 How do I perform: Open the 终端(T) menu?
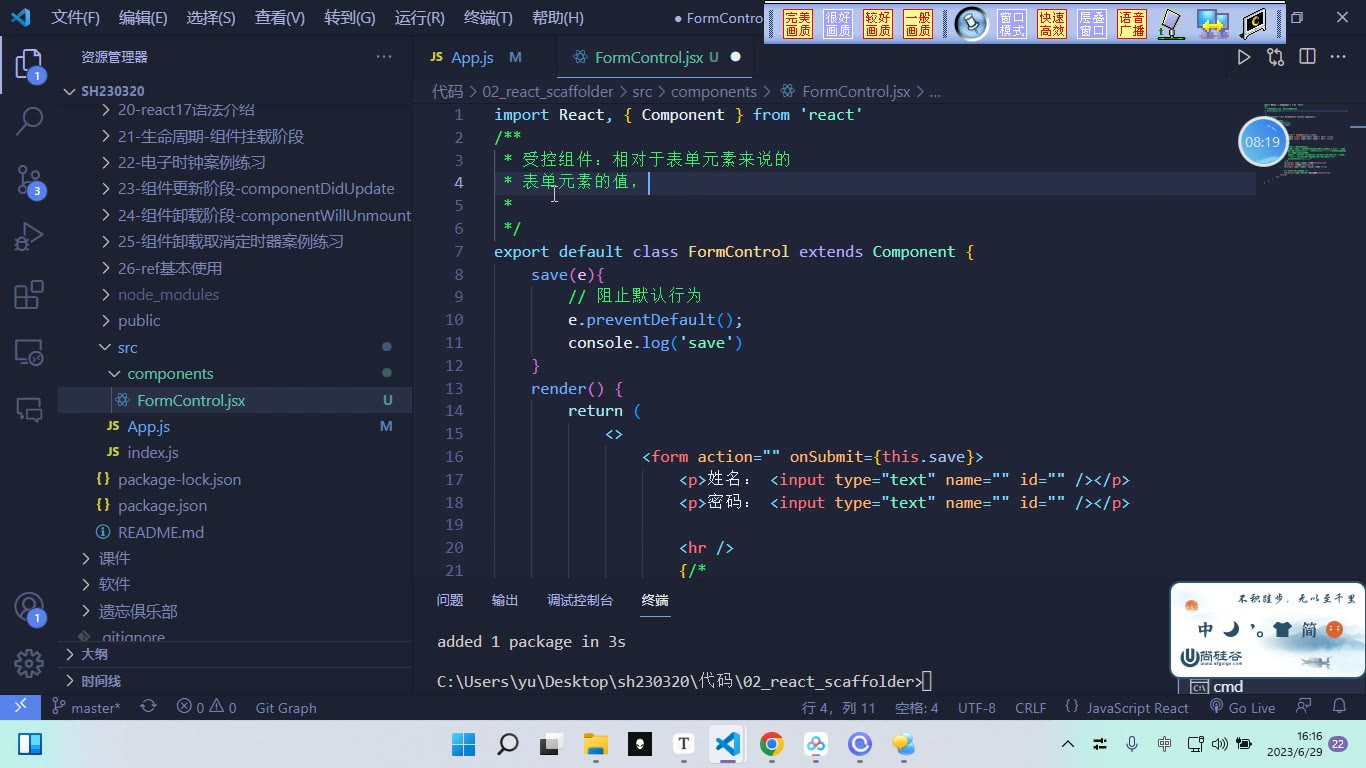488,18
